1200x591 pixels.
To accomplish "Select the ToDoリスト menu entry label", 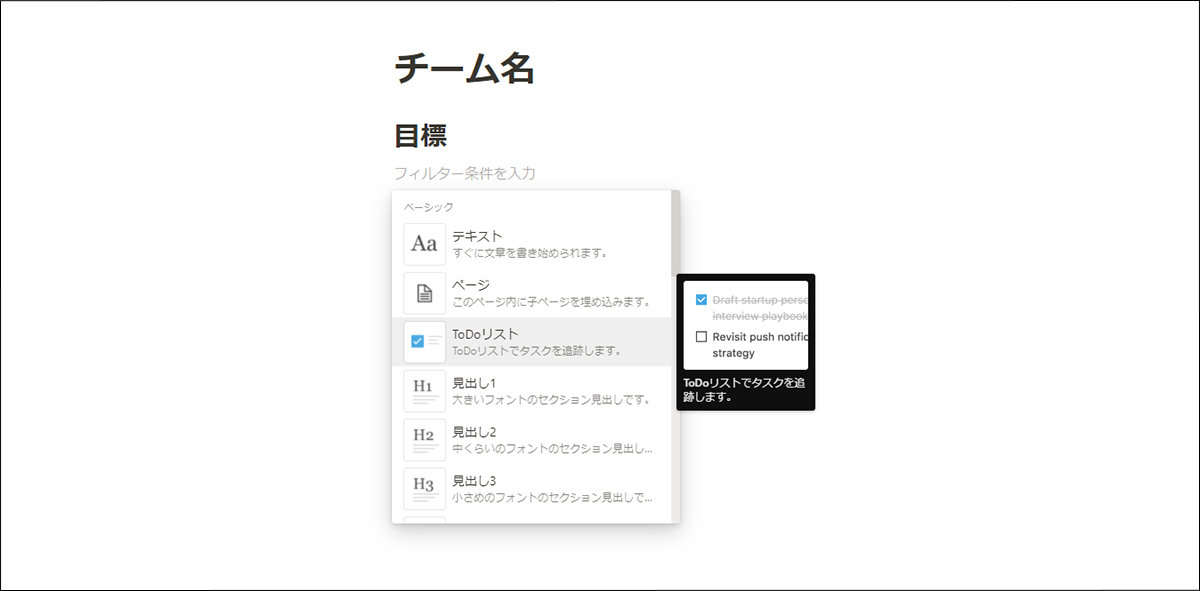I will click(485, 334).
